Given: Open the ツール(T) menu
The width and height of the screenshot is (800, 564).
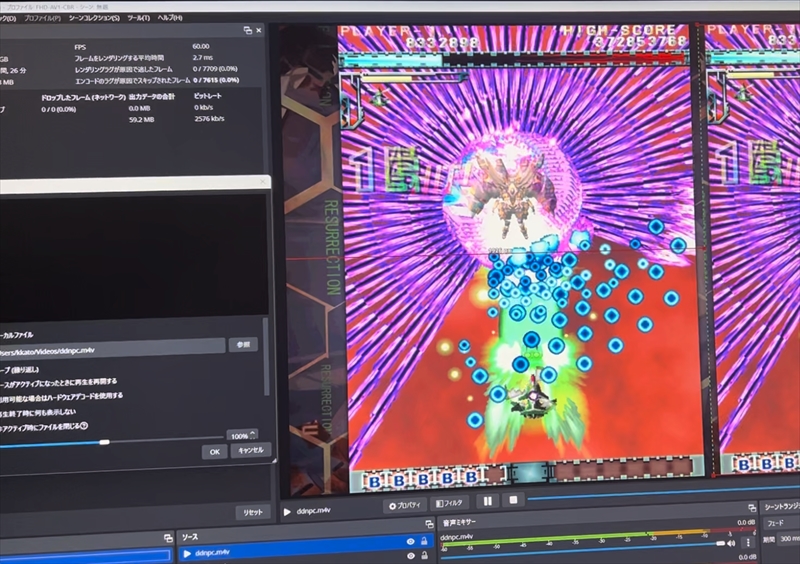Looking at the screenshot, I should (x=138, y=18).
